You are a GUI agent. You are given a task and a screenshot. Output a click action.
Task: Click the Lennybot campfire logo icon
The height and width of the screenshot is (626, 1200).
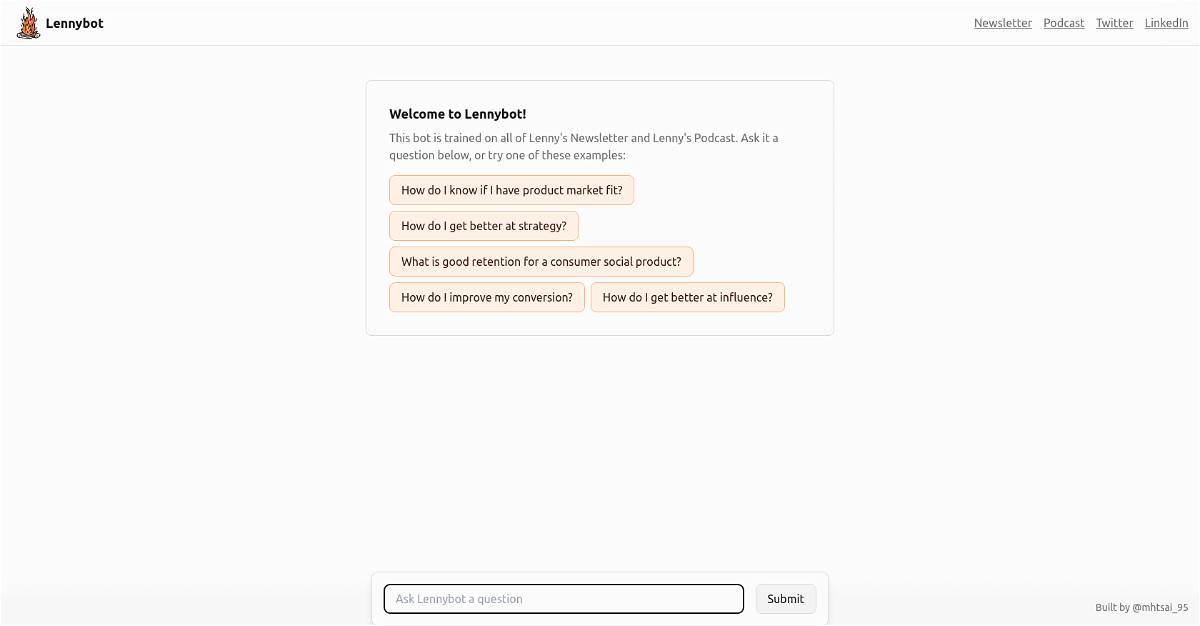pos(29,23)
